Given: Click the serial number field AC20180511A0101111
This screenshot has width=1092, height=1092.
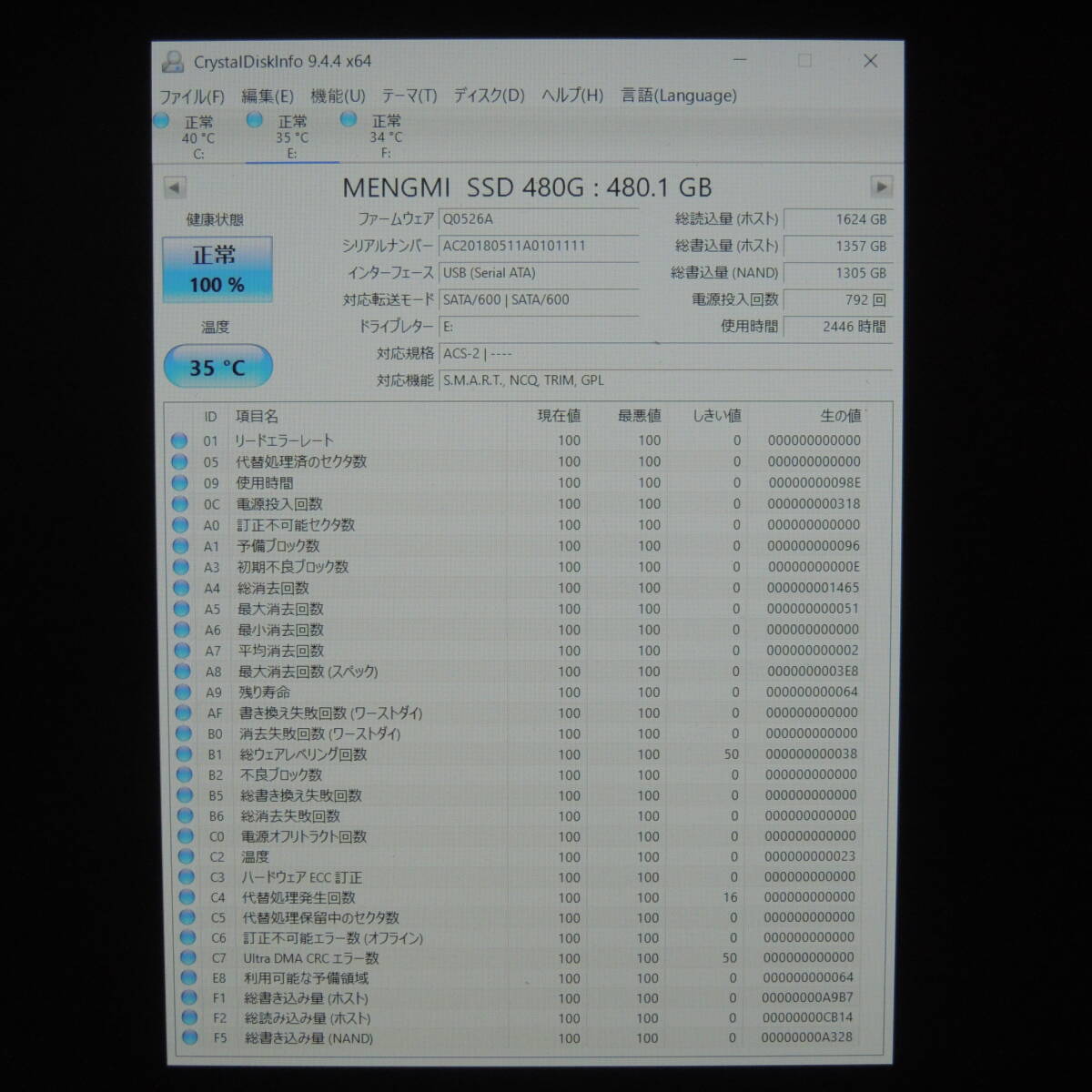Looking at the screenshot, I should [x=539, y=246].
